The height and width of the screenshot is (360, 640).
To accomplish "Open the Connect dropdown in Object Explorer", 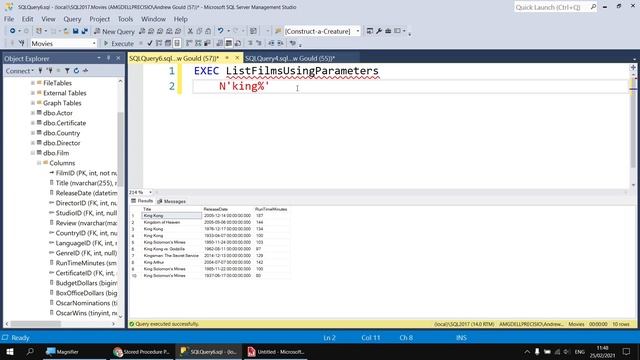I will click(19, 71).
